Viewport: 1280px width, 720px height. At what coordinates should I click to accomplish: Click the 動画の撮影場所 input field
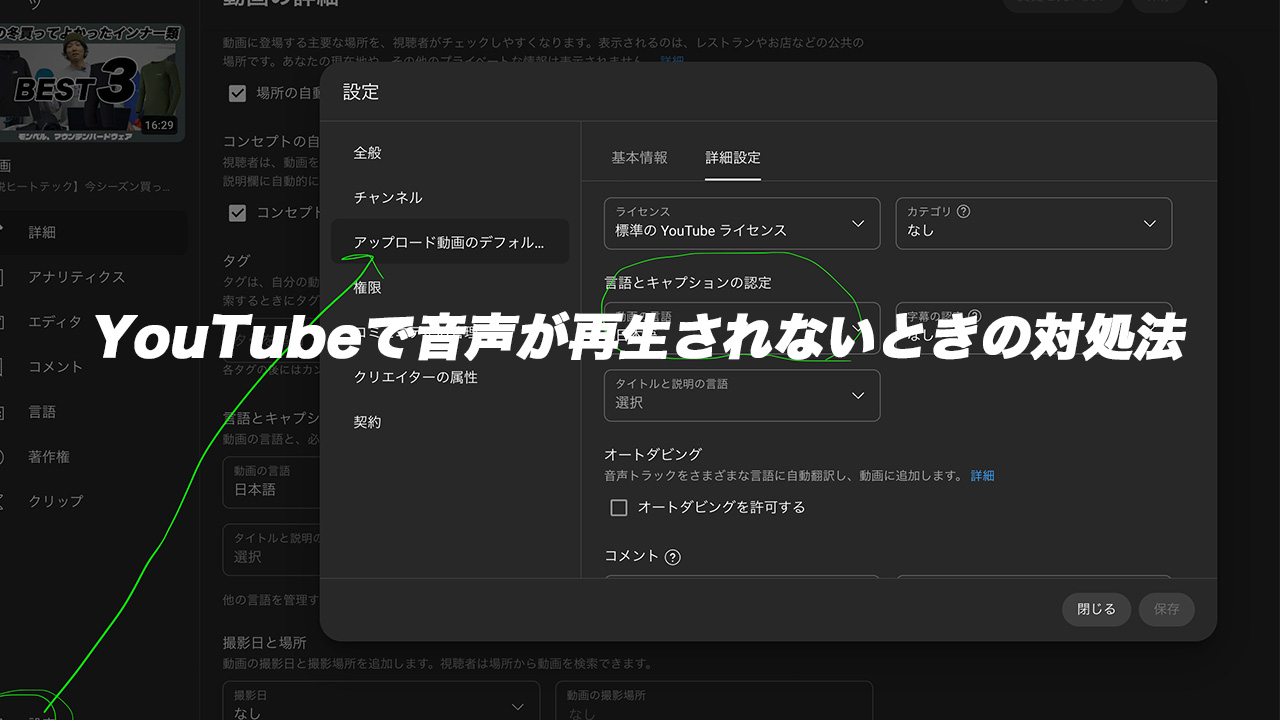[x=714, y=703]
